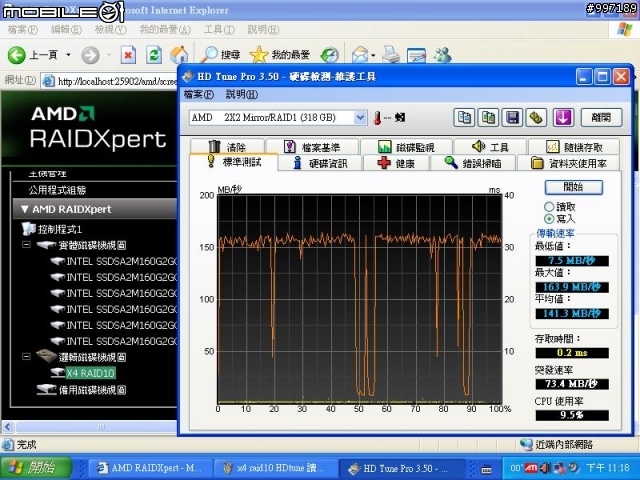640x480 pixels.
Task: Click RAIDXpert horizontal scrollbar left arrow
Action: coord(7,427)
